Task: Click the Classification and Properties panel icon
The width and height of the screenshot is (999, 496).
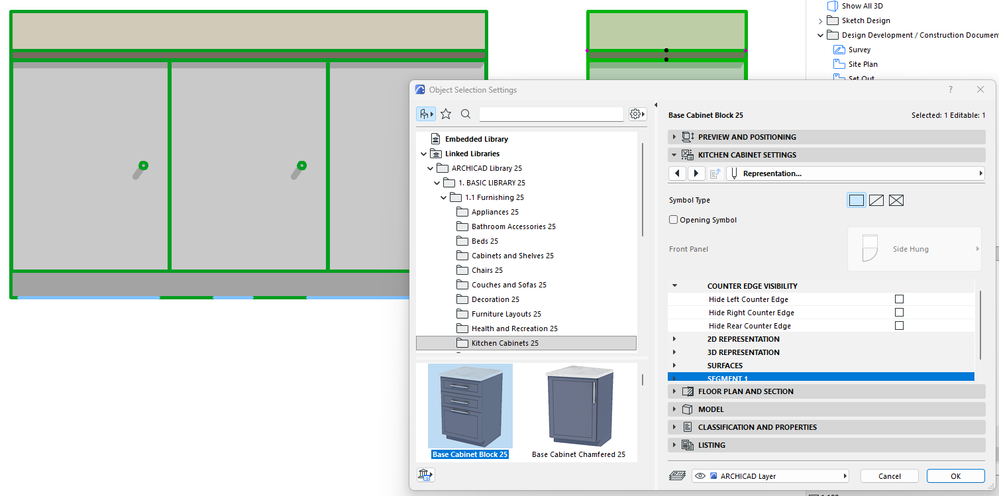Action: tap(687, 427)
